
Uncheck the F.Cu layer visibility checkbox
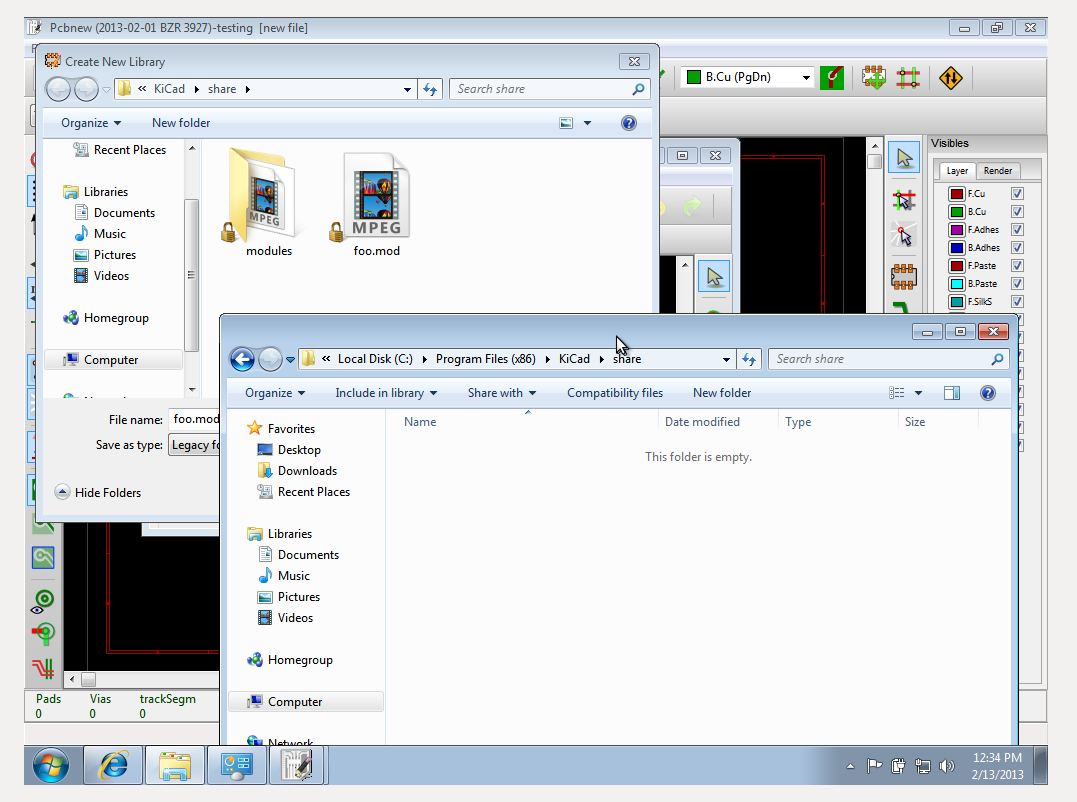[1017, 194]
